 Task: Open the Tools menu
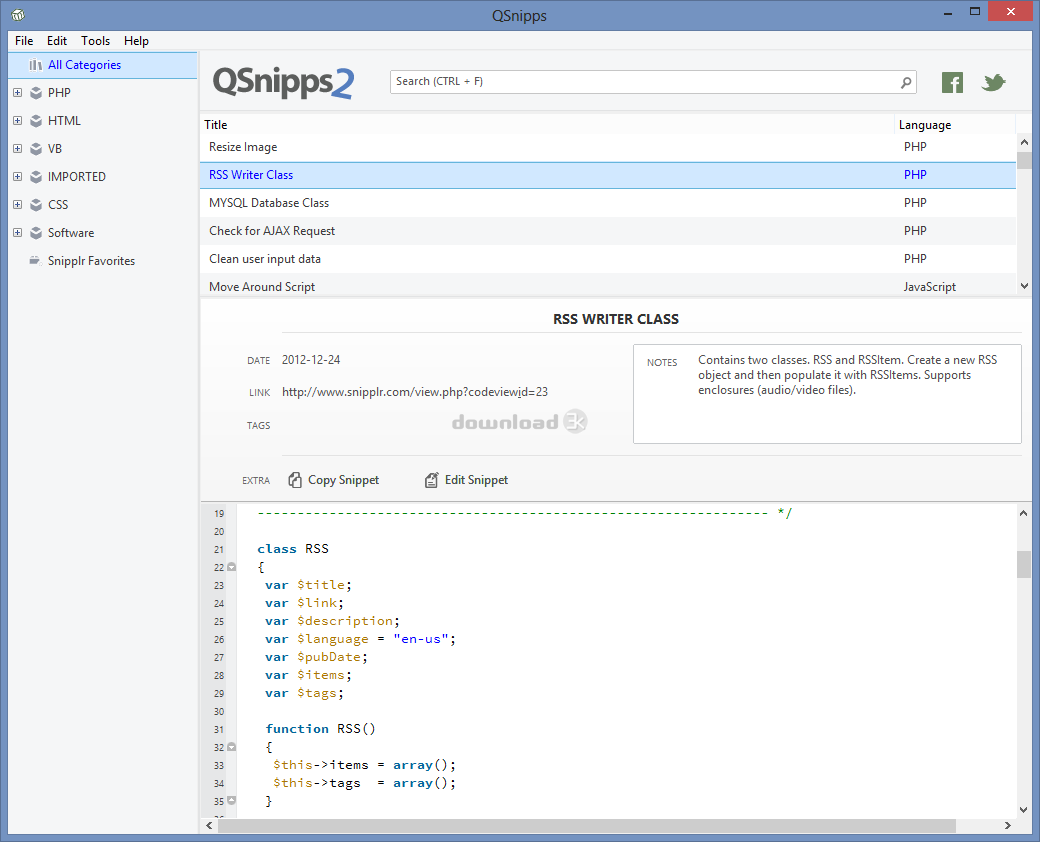(x=96, y=41)
